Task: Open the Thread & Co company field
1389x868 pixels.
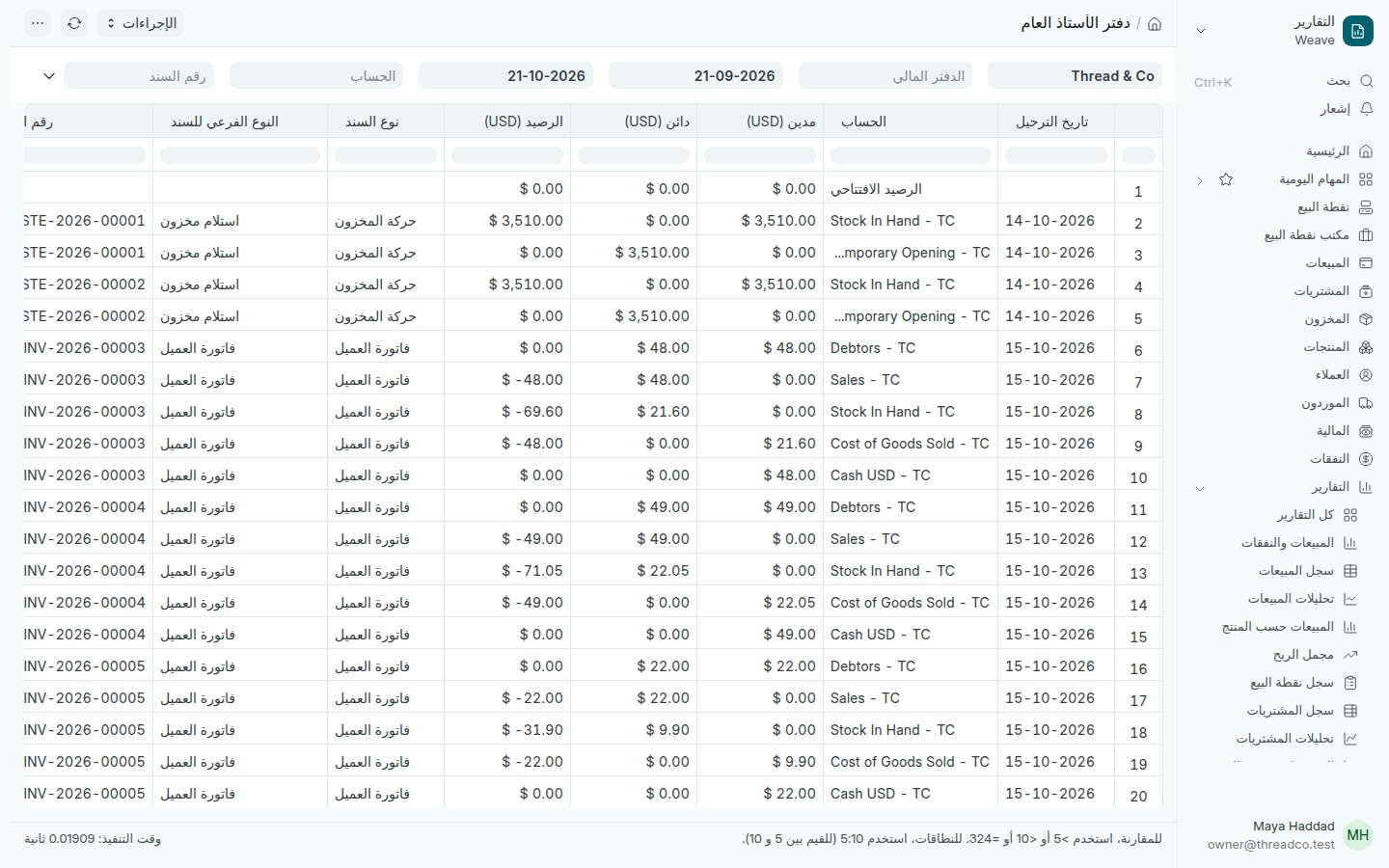Action: (x=1075, y=76)
